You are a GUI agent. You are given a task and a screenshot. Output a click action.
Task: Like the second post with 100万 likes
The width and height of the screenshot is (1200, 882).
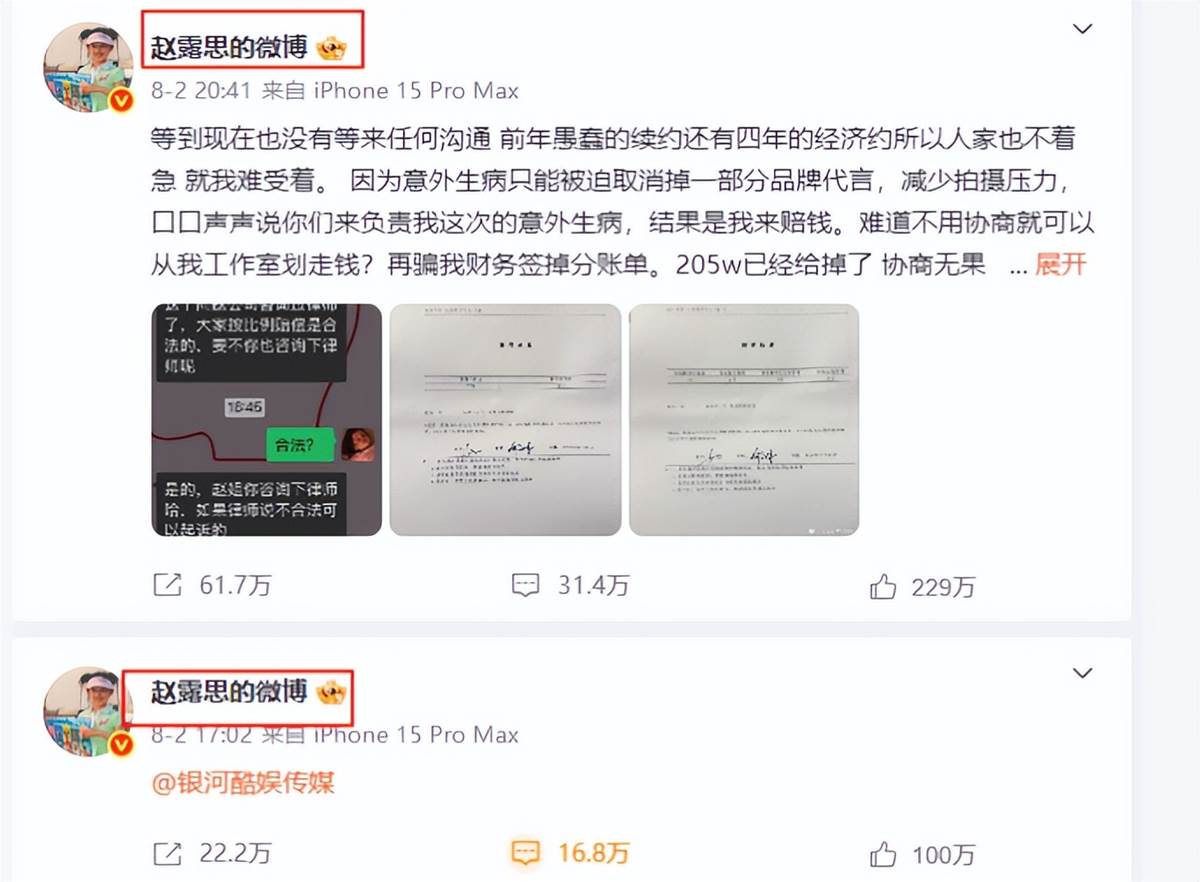(883, 854)
